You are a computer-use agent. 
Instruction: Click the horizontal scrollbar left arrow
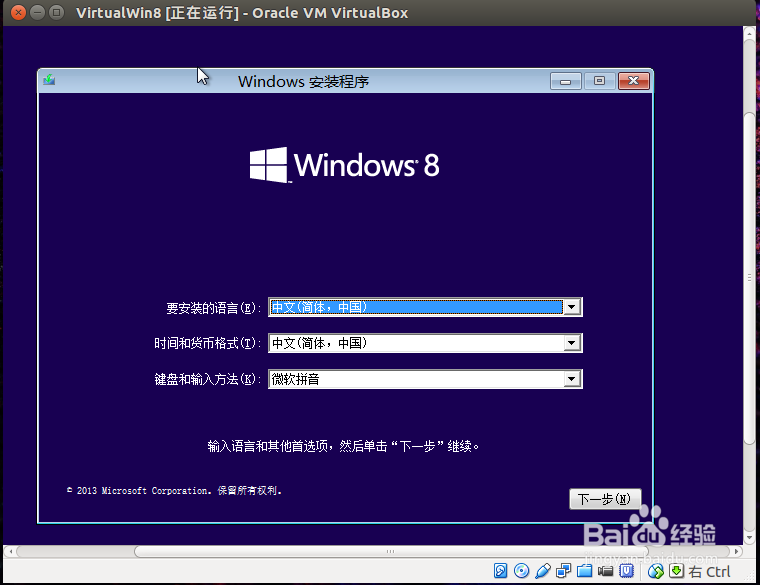click(10, 552)
